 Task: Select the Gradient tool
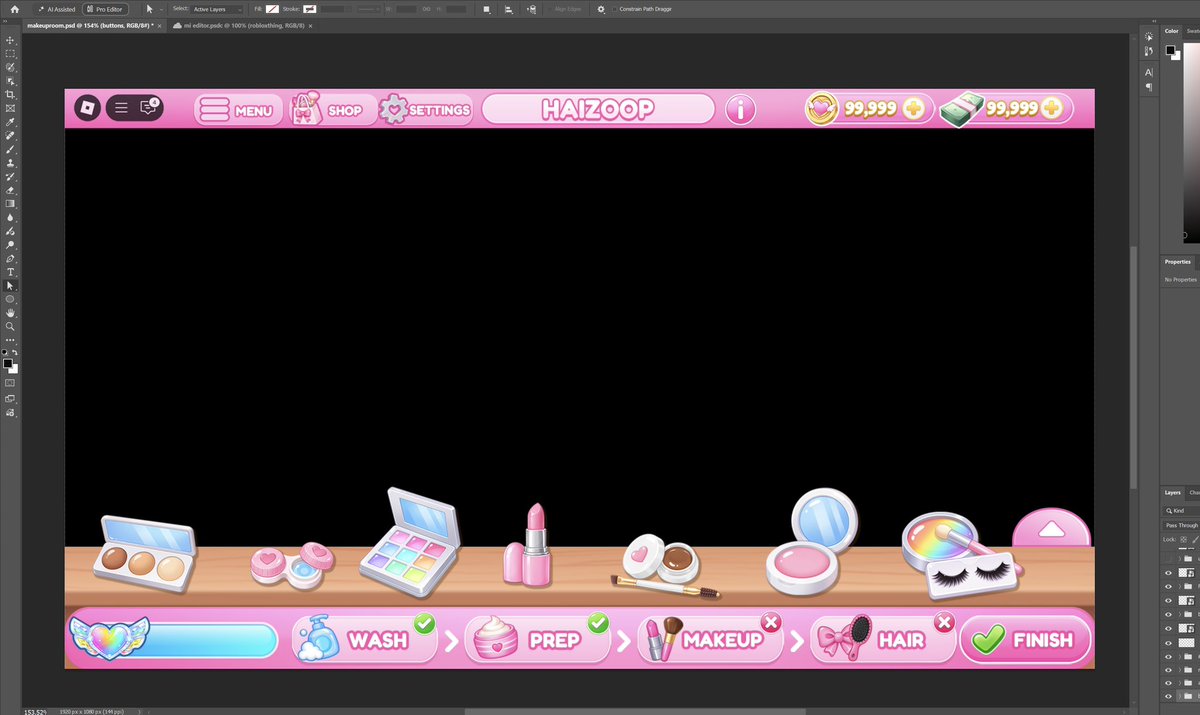tap(10, 203)
